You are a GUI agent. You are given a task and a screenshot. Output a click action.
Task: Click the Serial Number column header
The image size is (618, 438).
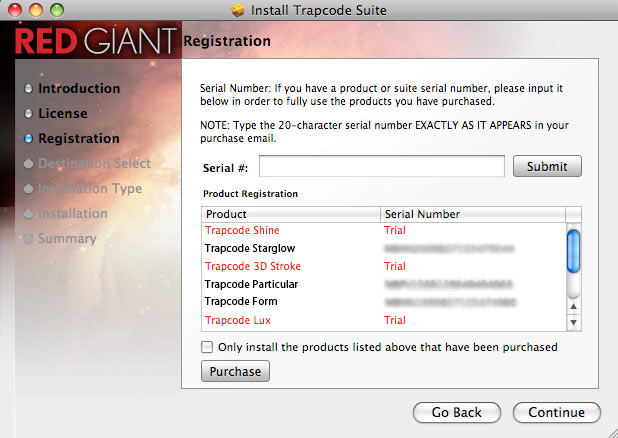(x=473, y=214)
